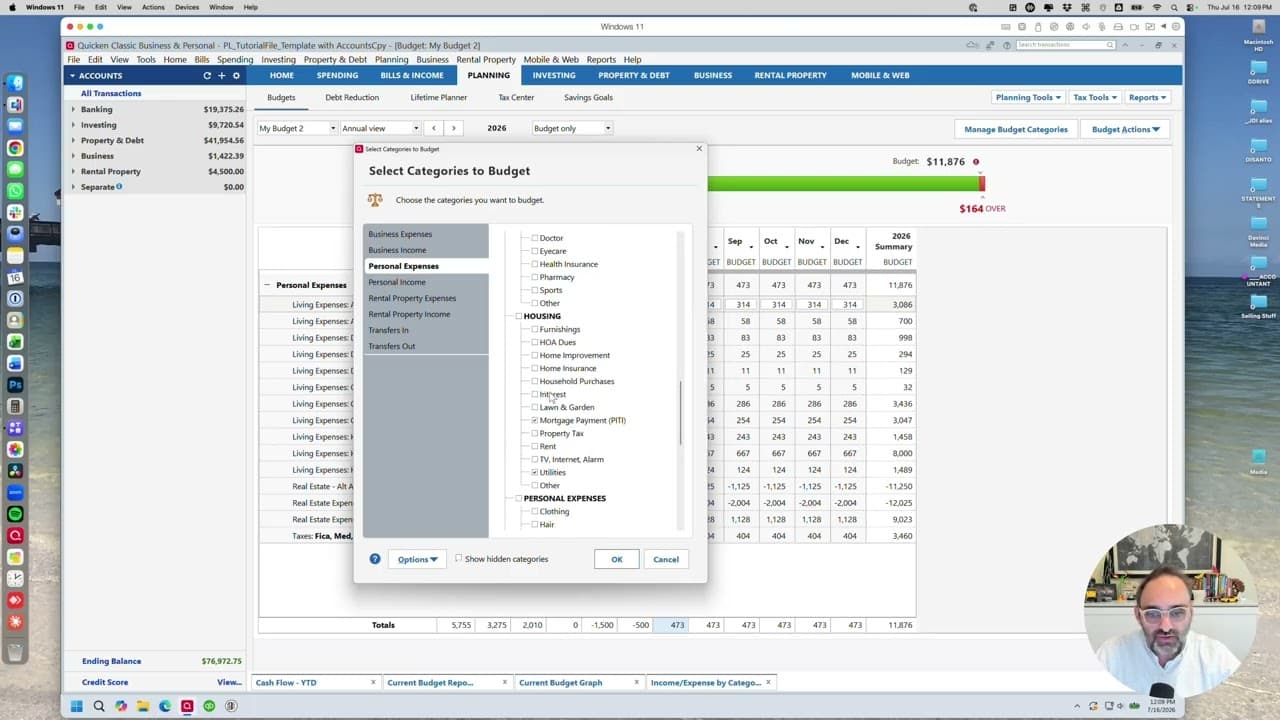Viewport: 1280px width, 720px height.
Task: Check the Clothing checkbox
Action: (535, 511)
